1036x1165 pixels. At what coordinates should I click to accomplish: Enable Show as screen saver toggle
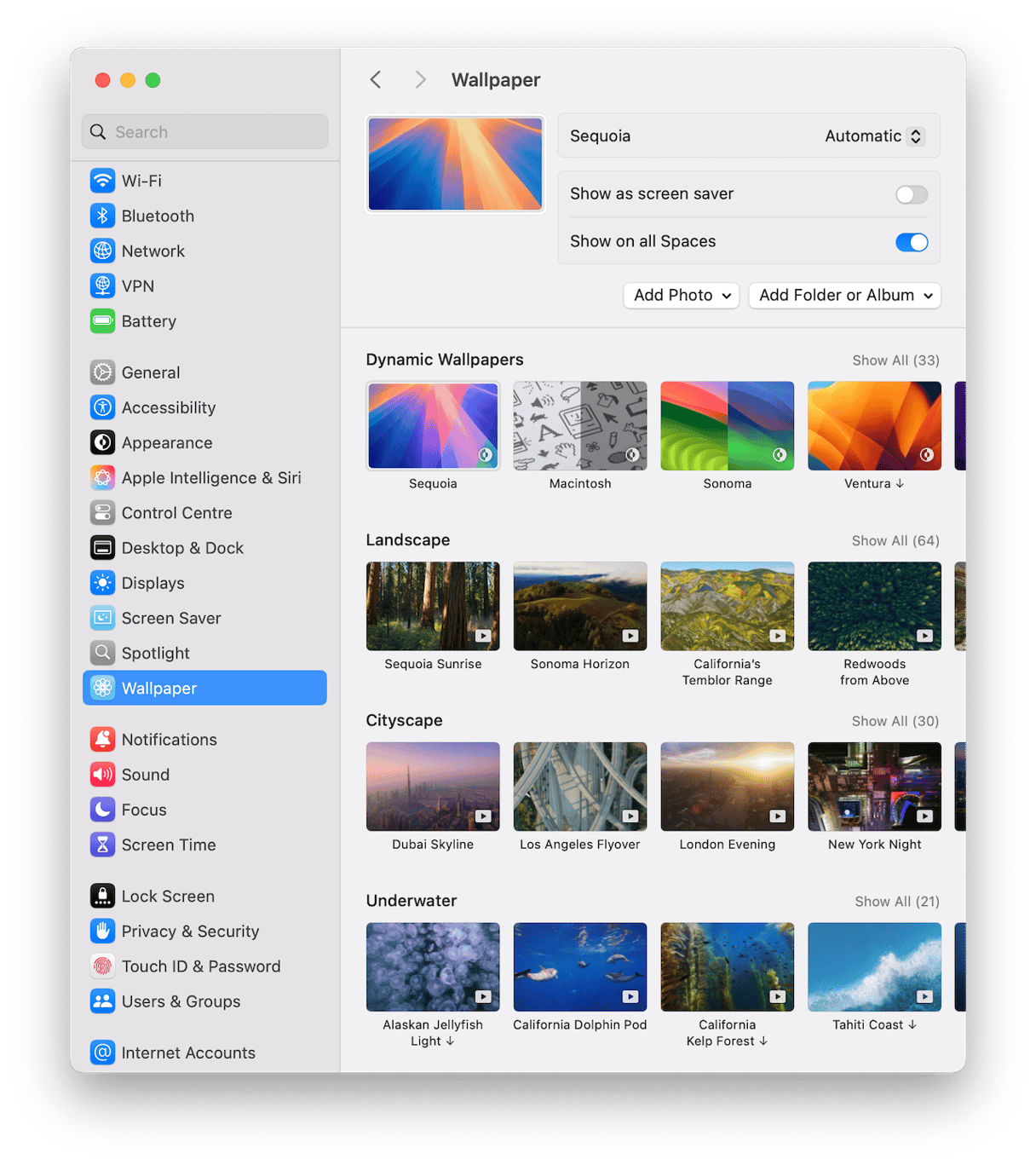911,194
